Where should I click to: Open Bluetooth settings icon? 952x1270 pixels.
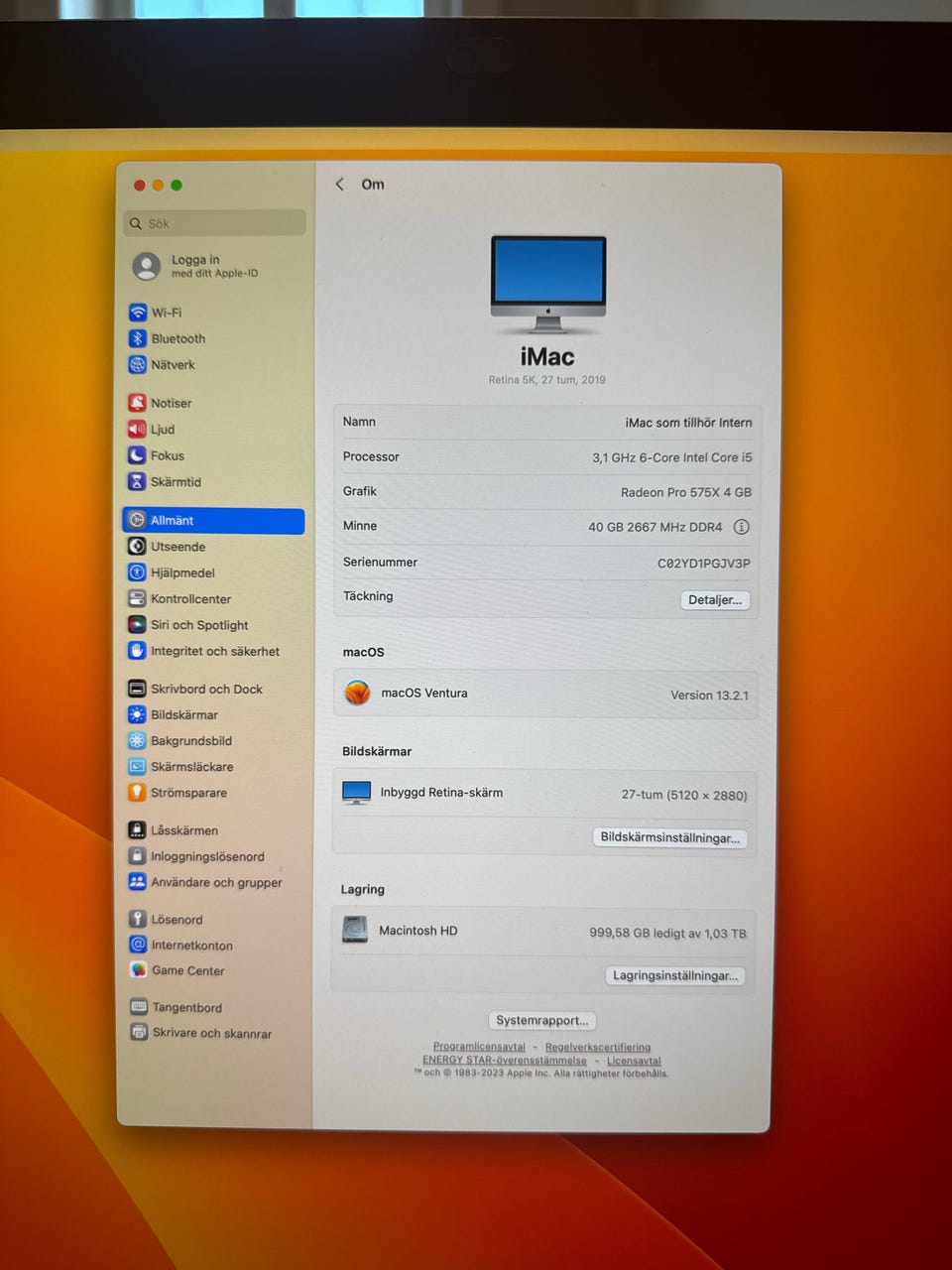(138, 338)
